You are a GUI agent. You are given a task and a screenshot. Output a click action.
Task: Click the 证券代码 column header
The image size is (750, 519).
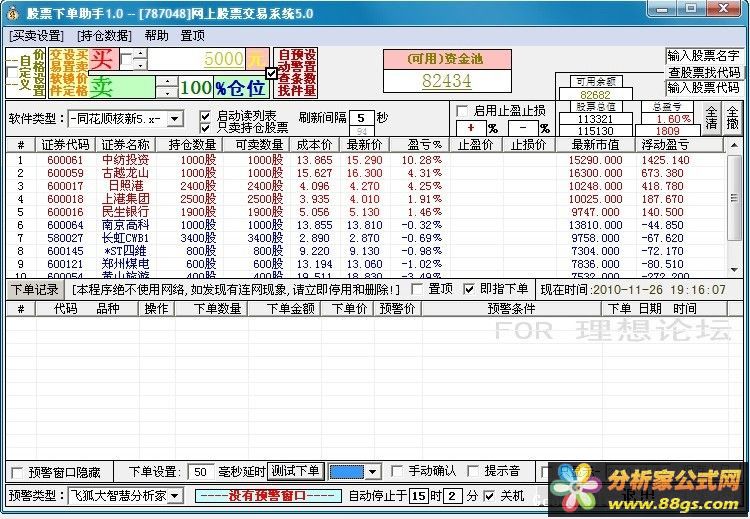pyautogui.click(x=65, y=144)
